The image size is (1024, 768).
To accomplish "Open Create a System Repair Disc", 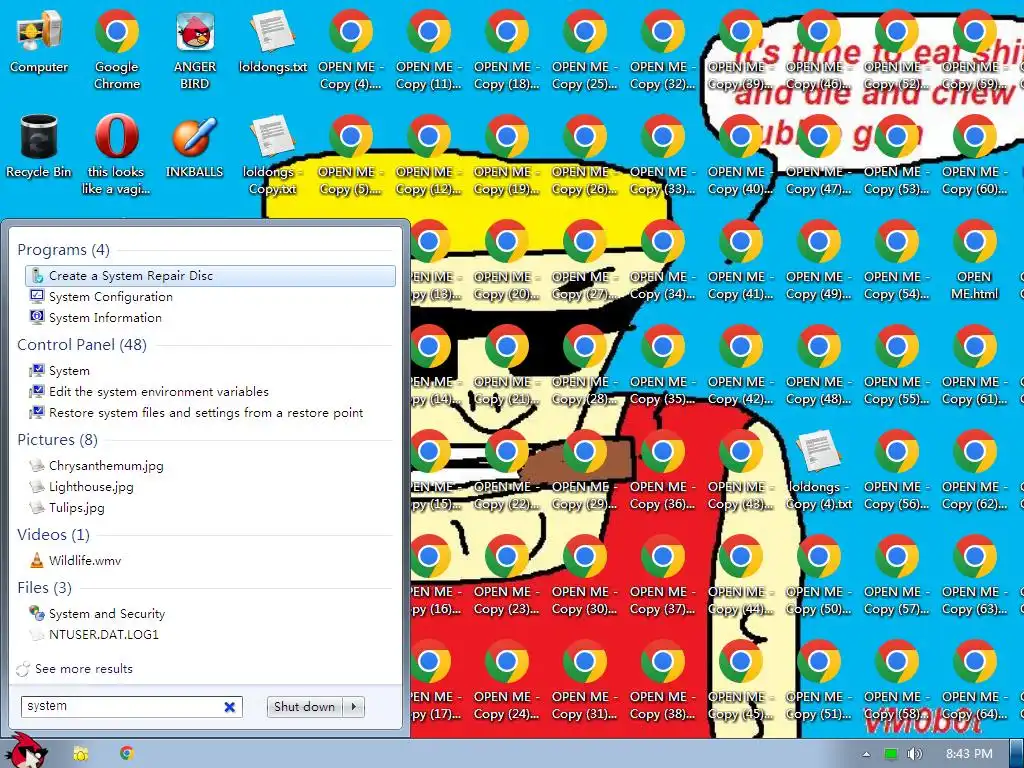I will pyautogui.click(x=210, y=276).
